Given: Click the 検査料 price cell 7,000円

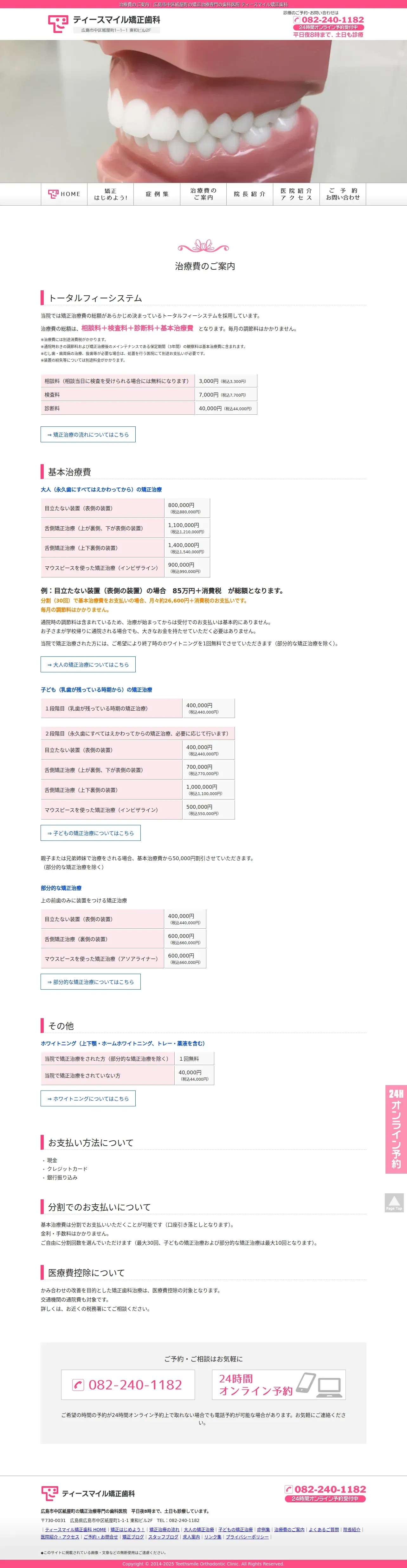Looking at the screenshot, I should click(226, 395).
